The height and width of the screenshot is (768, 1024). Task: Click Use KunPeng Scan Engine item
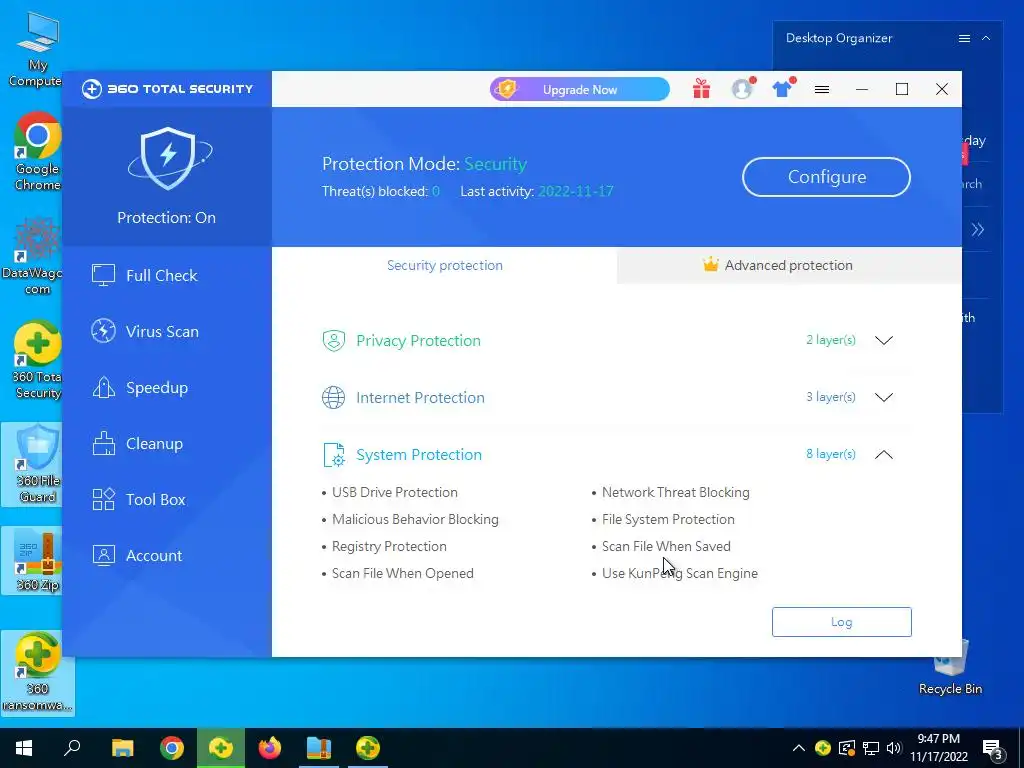click(679, 573)
